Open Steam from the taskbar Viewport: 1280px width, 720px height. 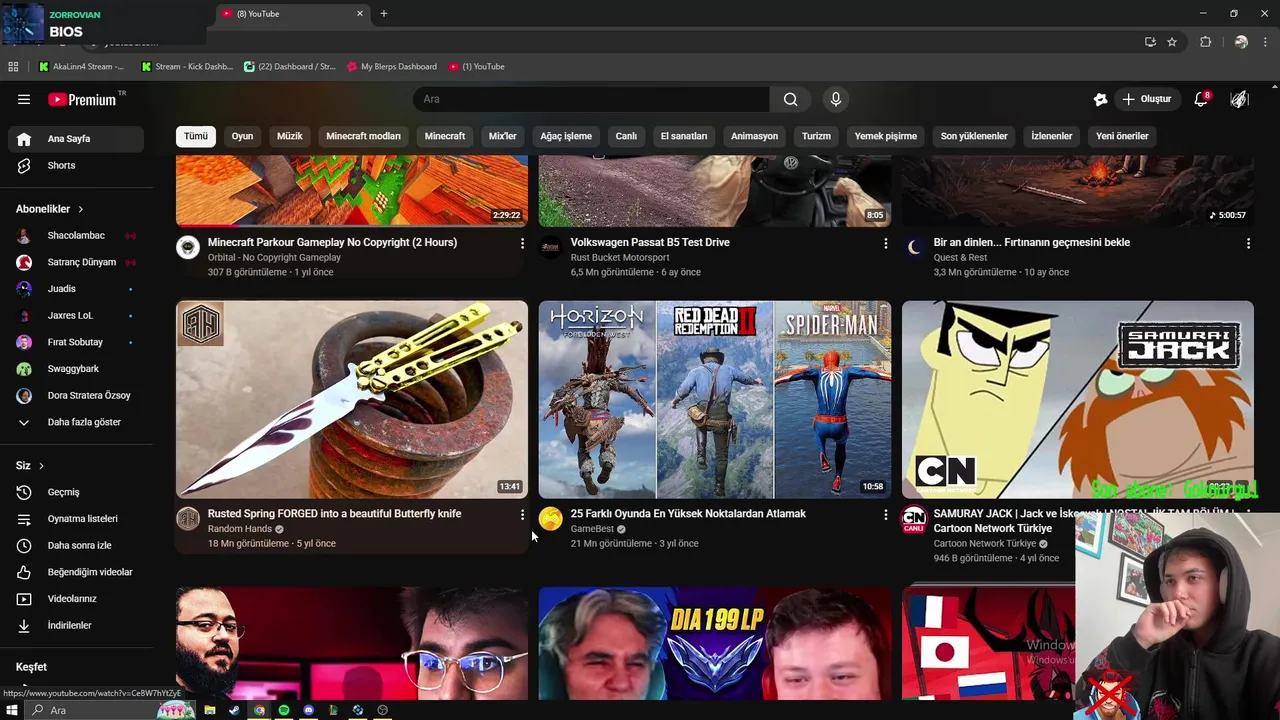[234, 710]
